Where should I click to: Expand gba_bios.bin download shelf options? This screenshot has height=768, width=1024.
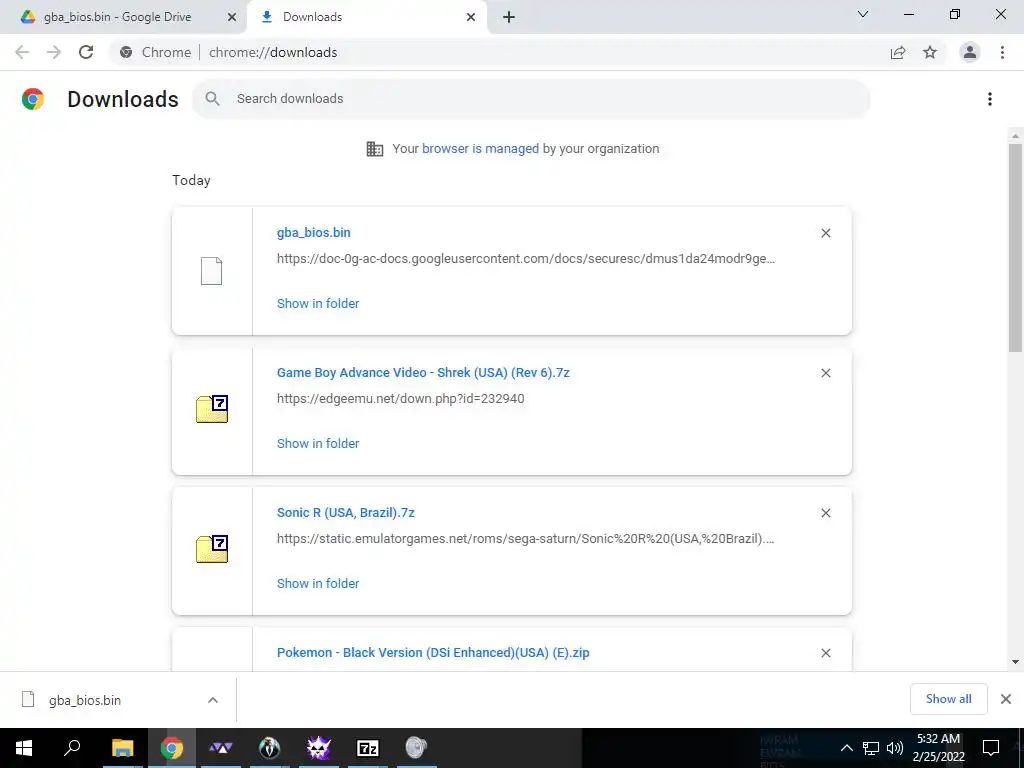(213, 700)
